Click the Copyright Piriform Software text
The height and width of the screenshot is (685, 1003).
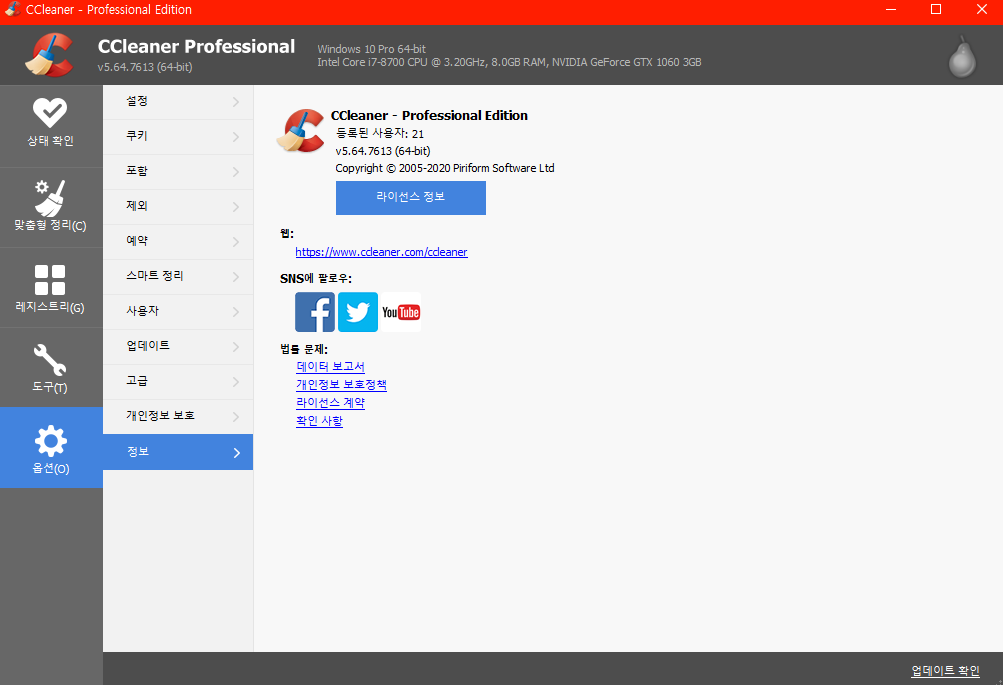[445, 168]
